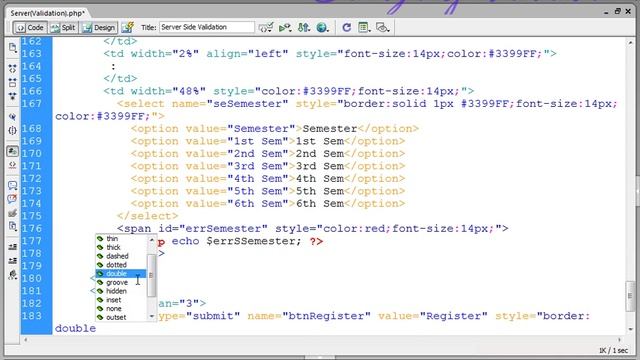Image resolution: width=640 pixels, height=360 pixels.
Task: Click code hint list scroll-down arrow
Action: 151,316
